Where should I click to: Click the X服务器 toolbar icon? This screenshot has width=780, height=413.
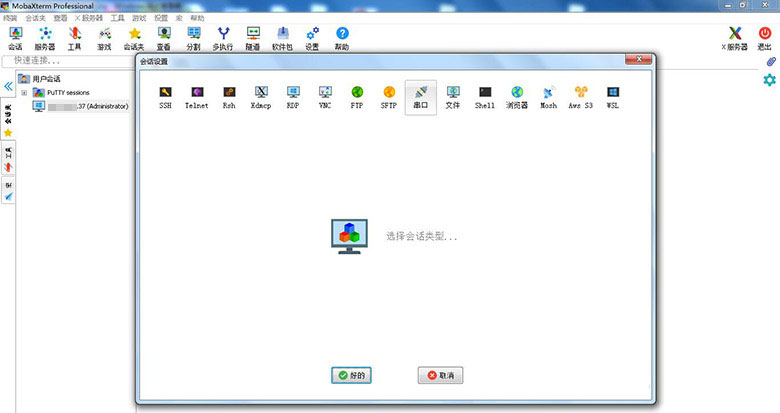pyautogui.click(x=735, y=39)
